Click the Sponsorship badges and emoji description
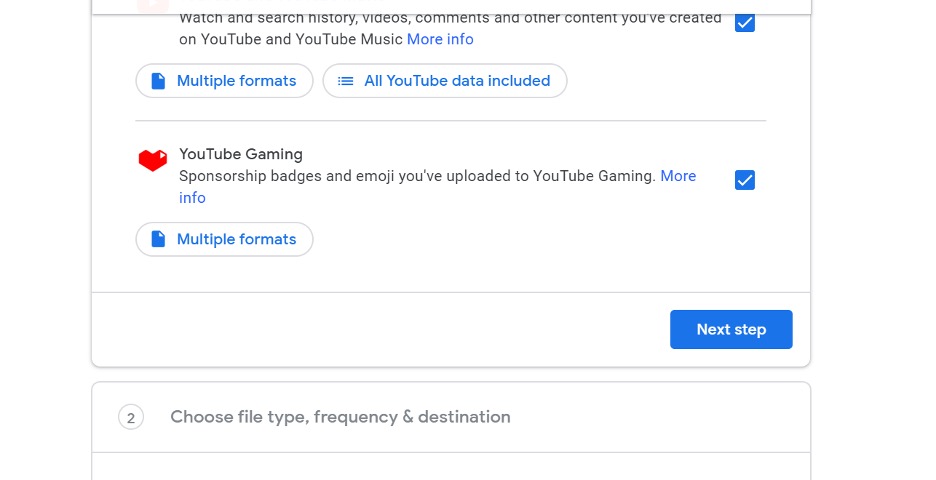This screenshot has width=936, height=480. click(x=417, y=176)
